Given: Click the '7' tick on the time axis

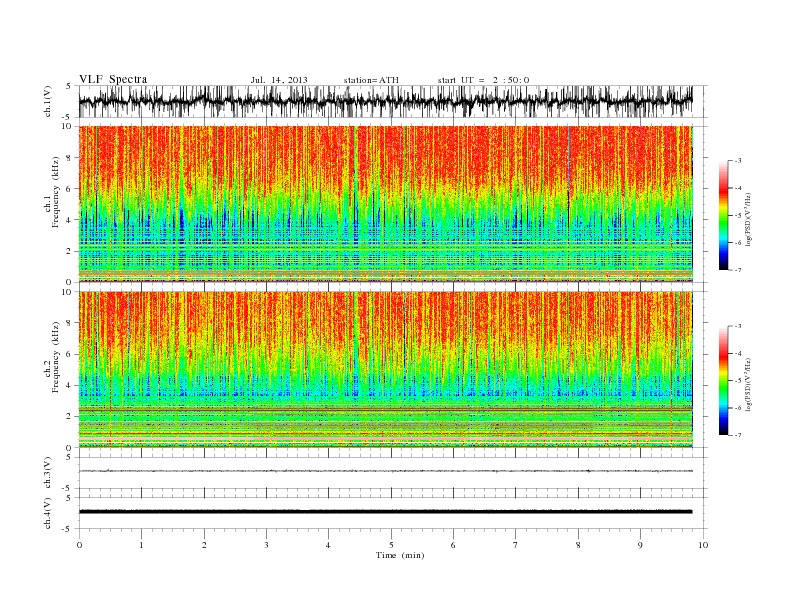Looking at the screenshot, I should point(516,545).
